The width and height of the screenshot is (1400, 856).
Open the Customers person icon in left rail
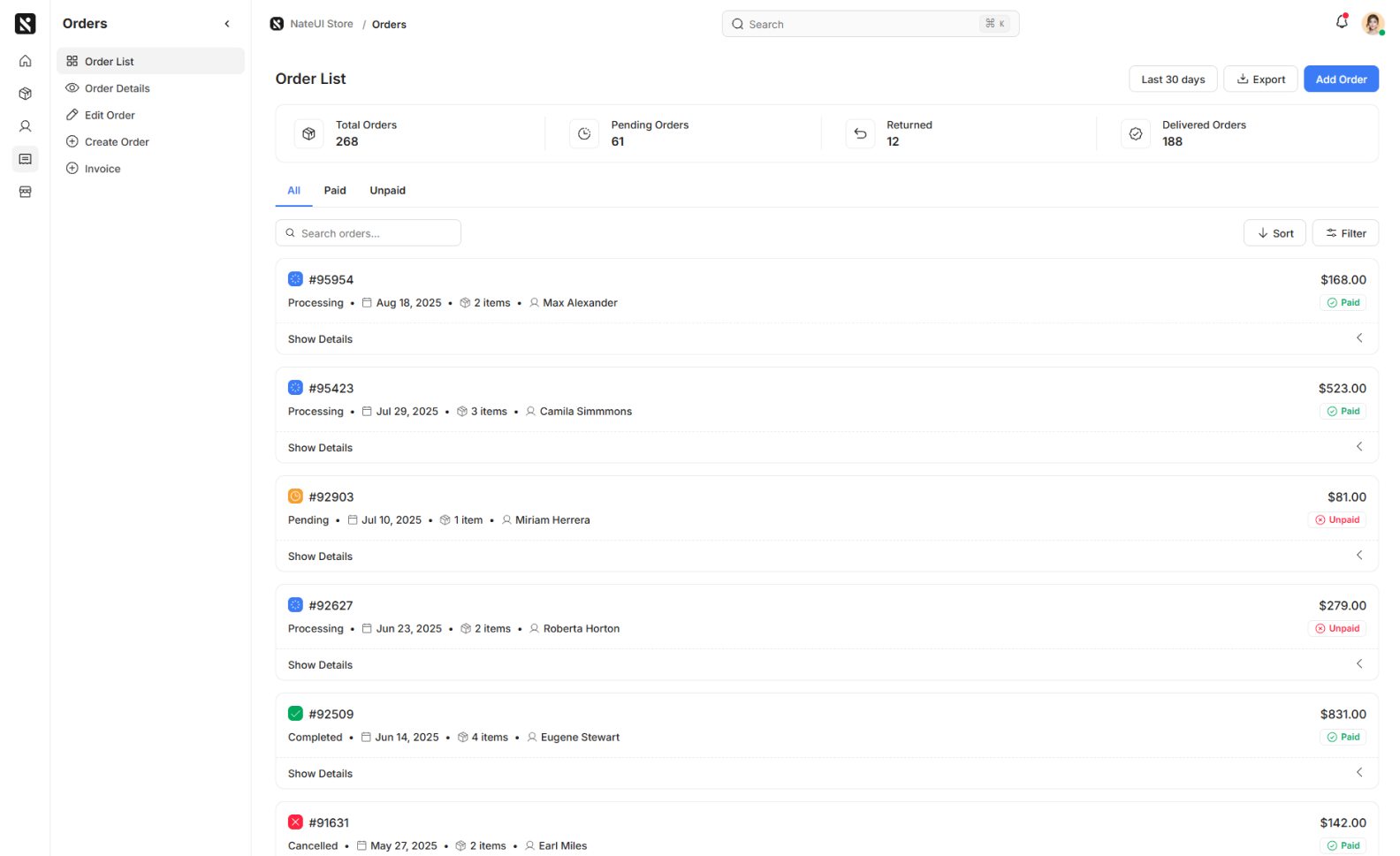click(25, 126)
